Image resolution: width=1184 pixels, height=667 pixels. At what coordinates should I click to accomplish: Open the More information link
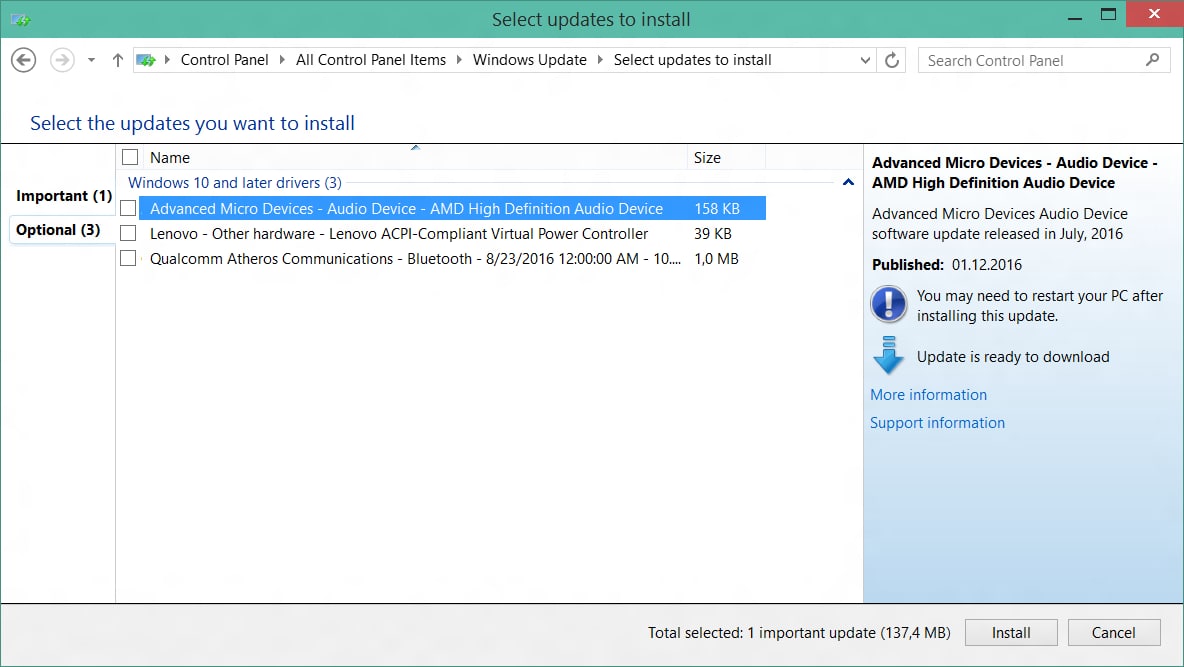[928, 394]
